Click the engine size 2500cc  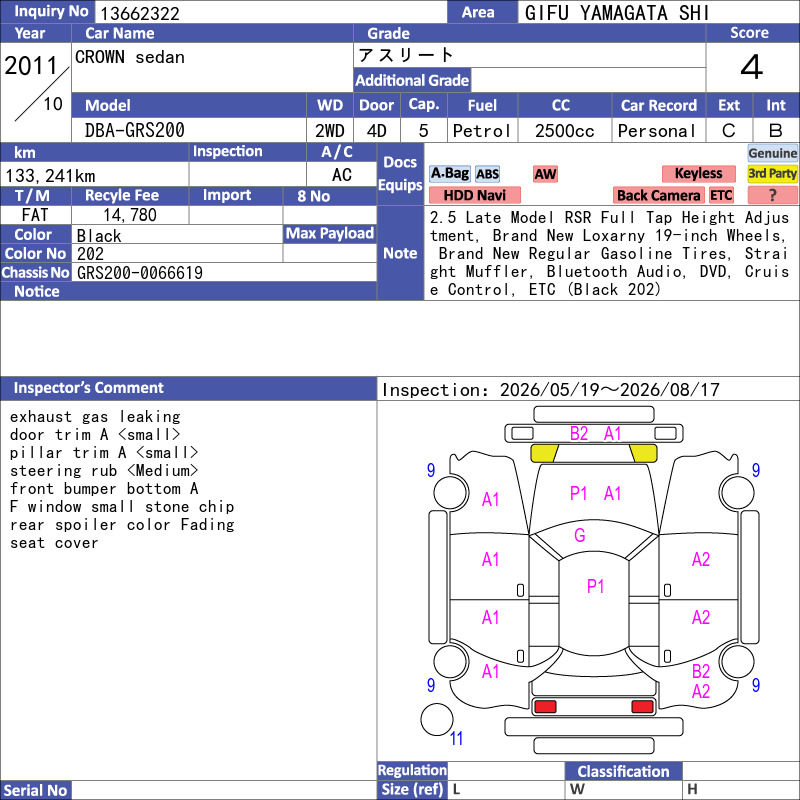click(x=565, y=131)
